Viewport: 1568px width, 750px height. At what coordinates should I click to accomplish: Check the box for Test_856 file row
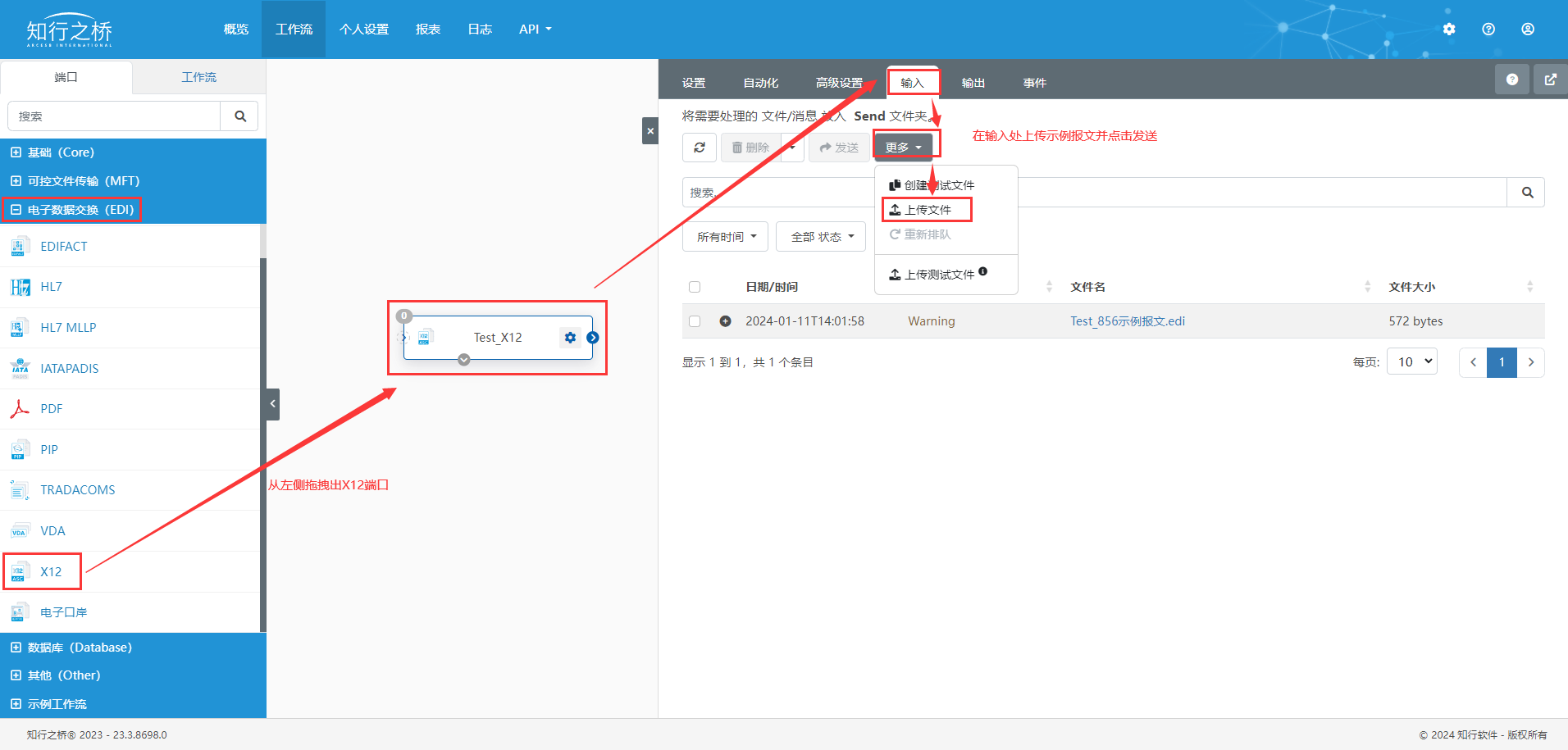[x=695, y=321]
